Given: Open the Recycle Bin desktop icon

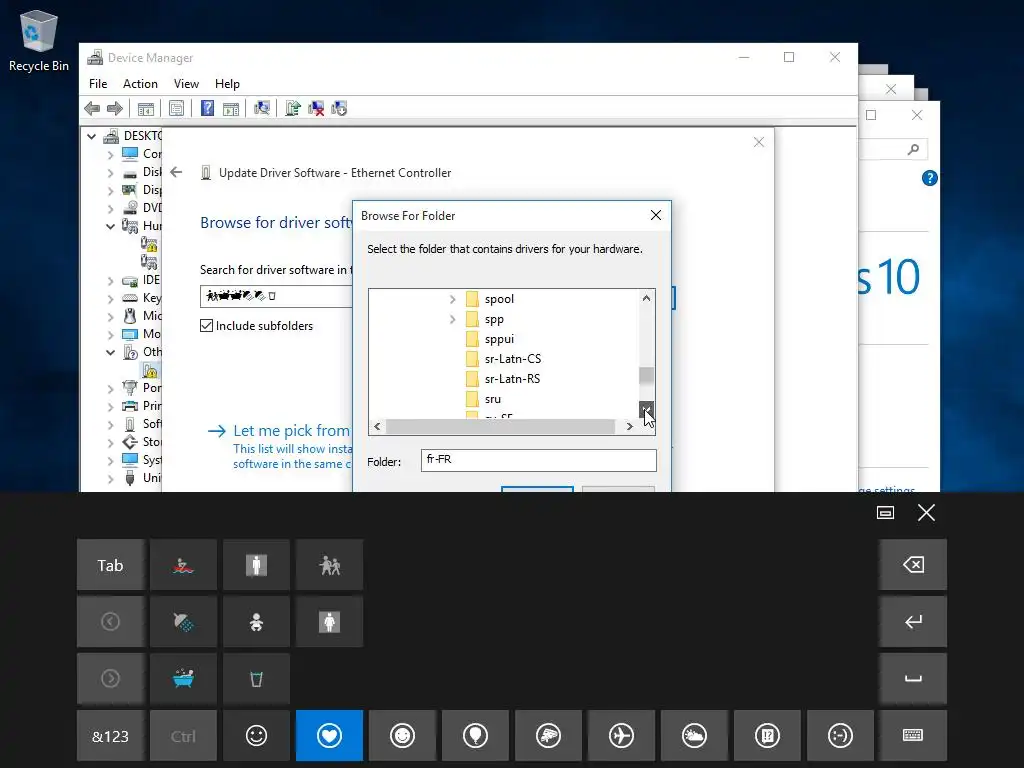Looking at the screenshot, I should click(39, 40).
